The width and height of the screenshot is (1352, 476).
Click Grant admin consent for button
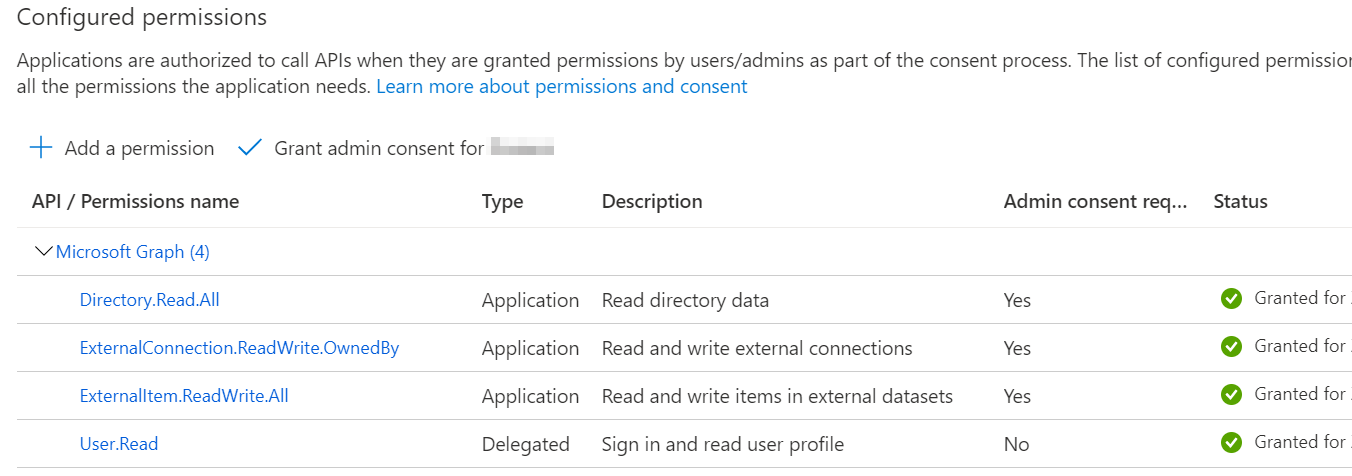click(379, 148)
